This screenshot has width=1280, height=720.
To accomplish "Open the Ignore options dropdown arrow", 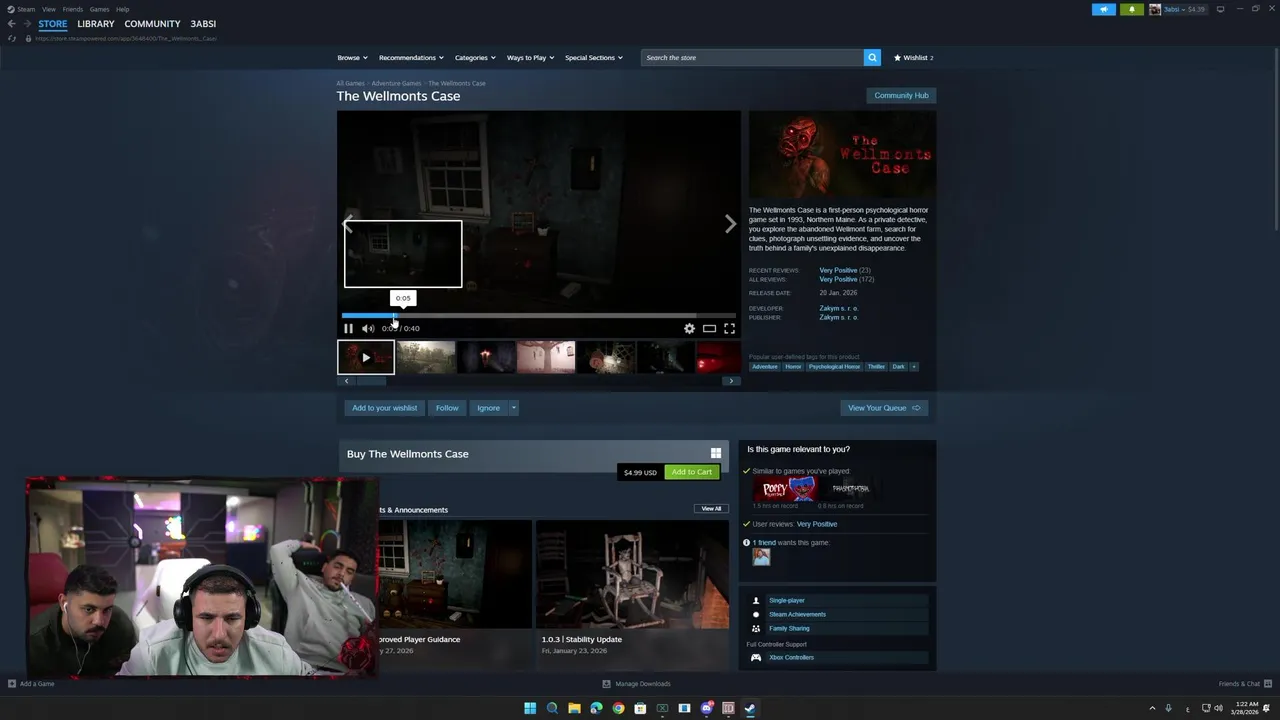I will pos(514,408).
